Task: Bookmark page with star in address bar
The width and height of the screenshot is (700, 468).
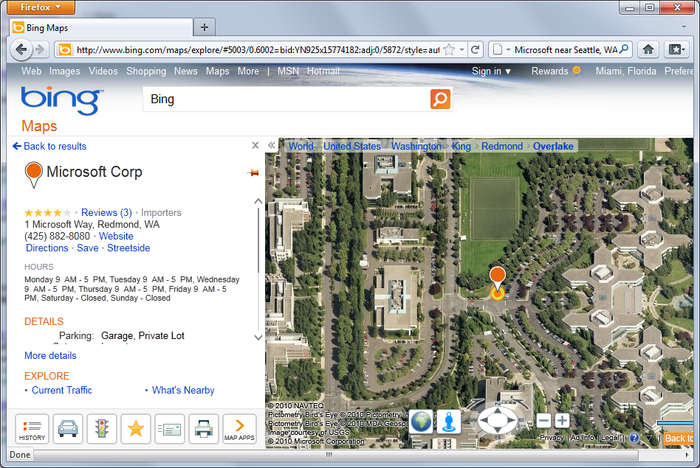Action: 450,50
